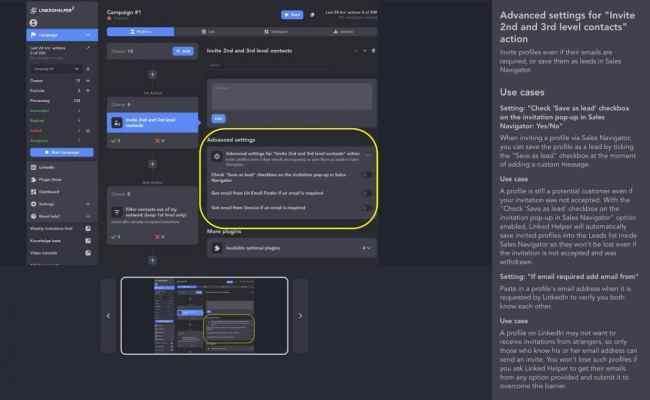
Task: Go to the previous image in the carousel
Action: coord(108,316)
